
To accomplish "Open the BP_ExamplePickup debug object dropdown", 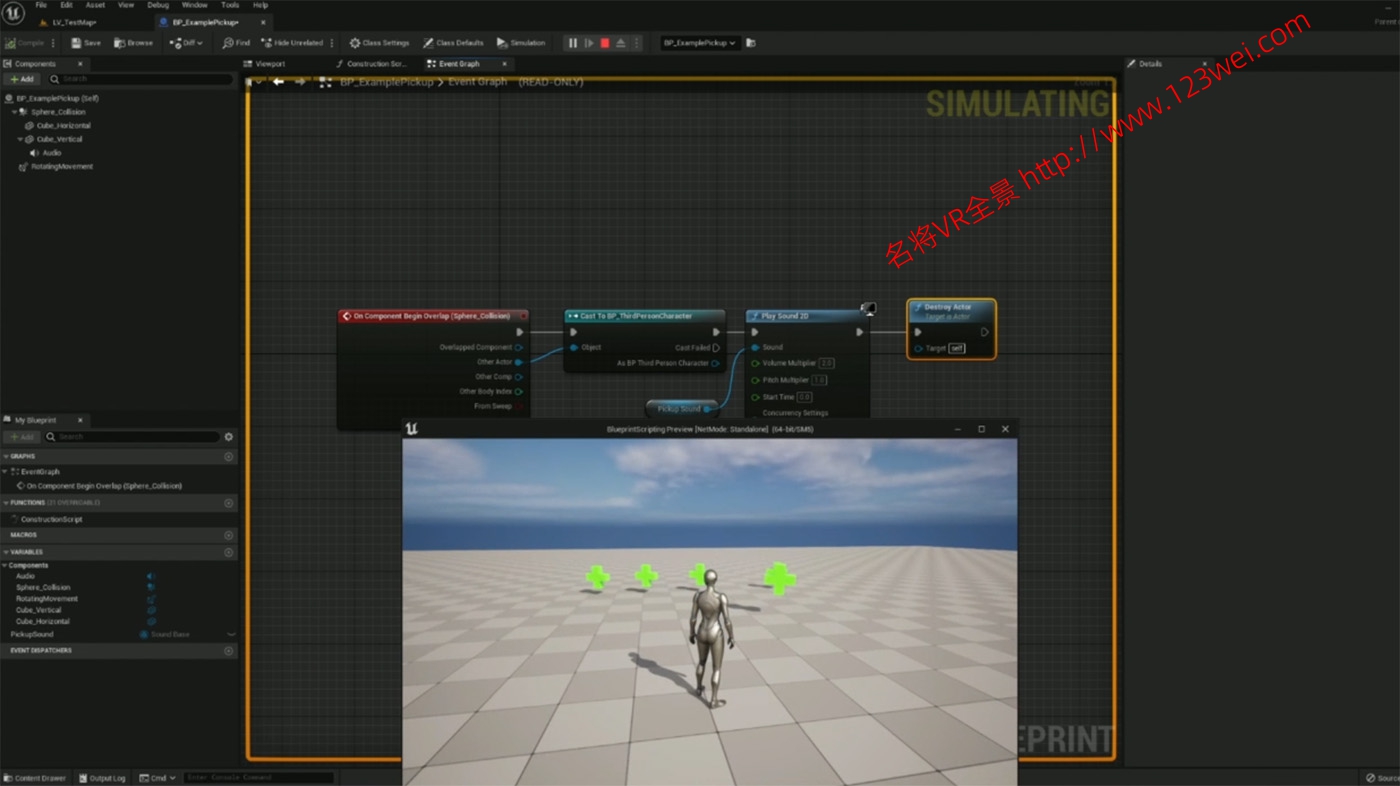I will tap(699, 43).
